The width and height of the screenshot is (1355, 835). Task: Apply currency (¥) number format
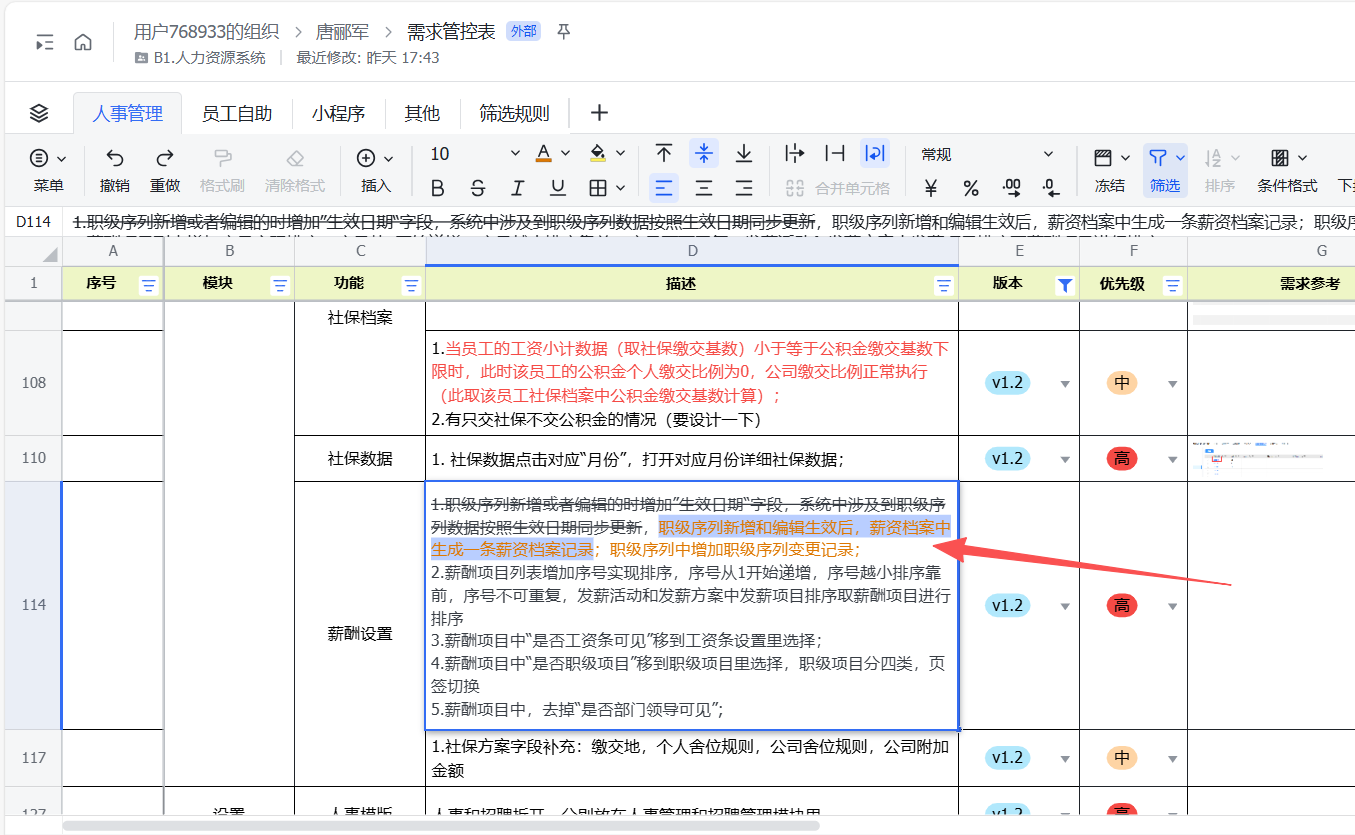point(931,188)
